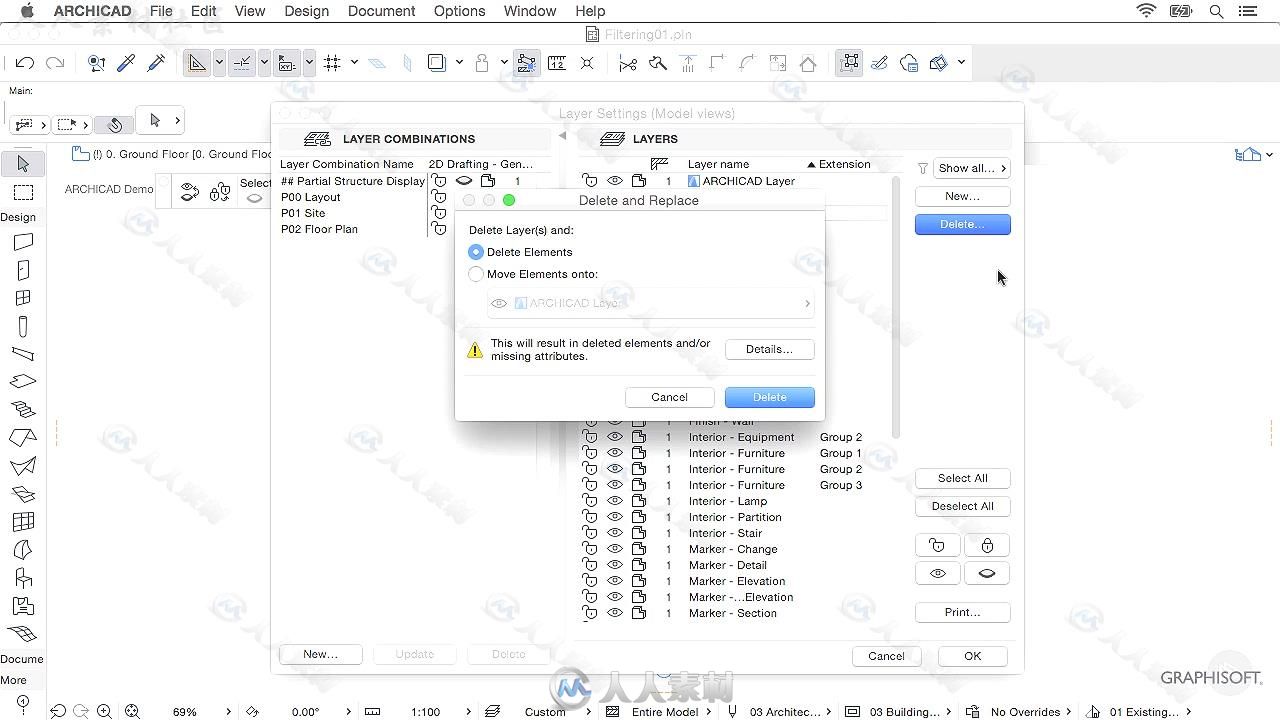
Task: Toggle lock icon for Marker - Section layer
Action: [590, 613]
